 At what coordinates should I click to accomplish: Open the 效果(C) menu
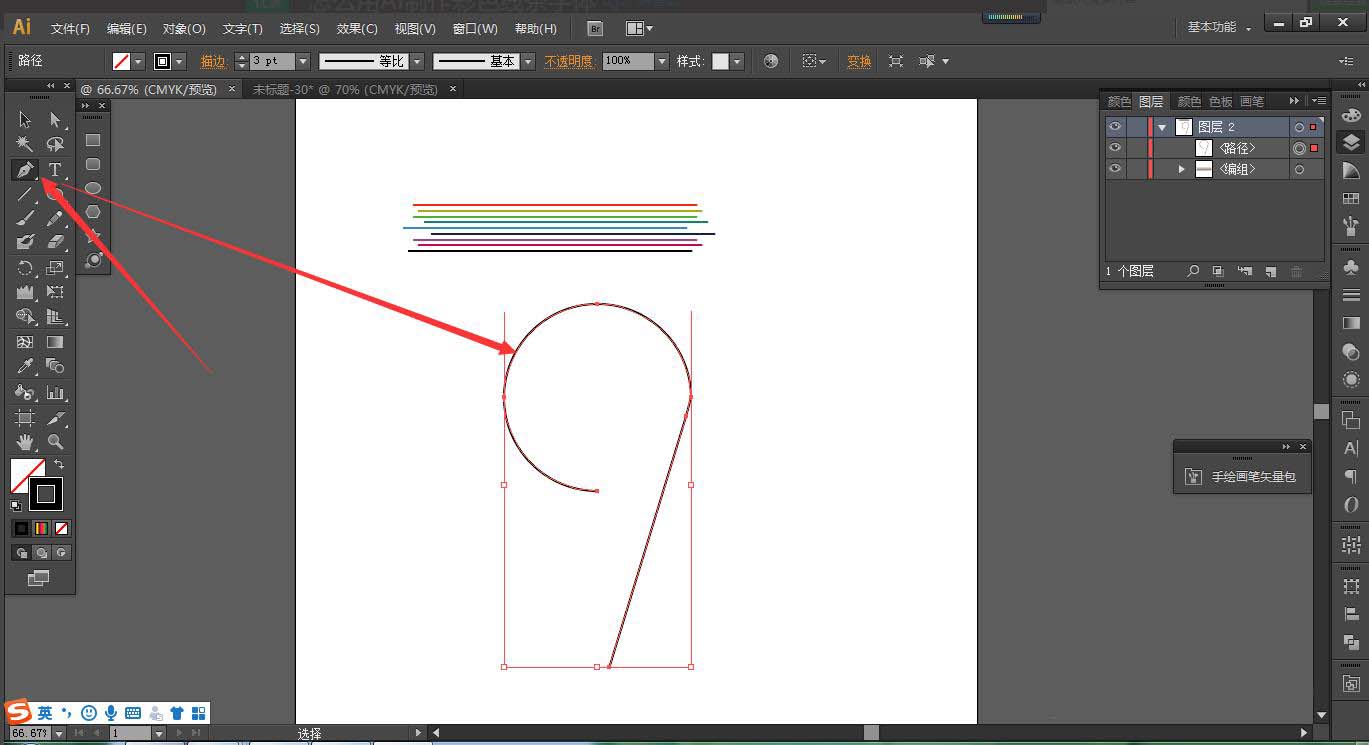click(x=357, y=29)
